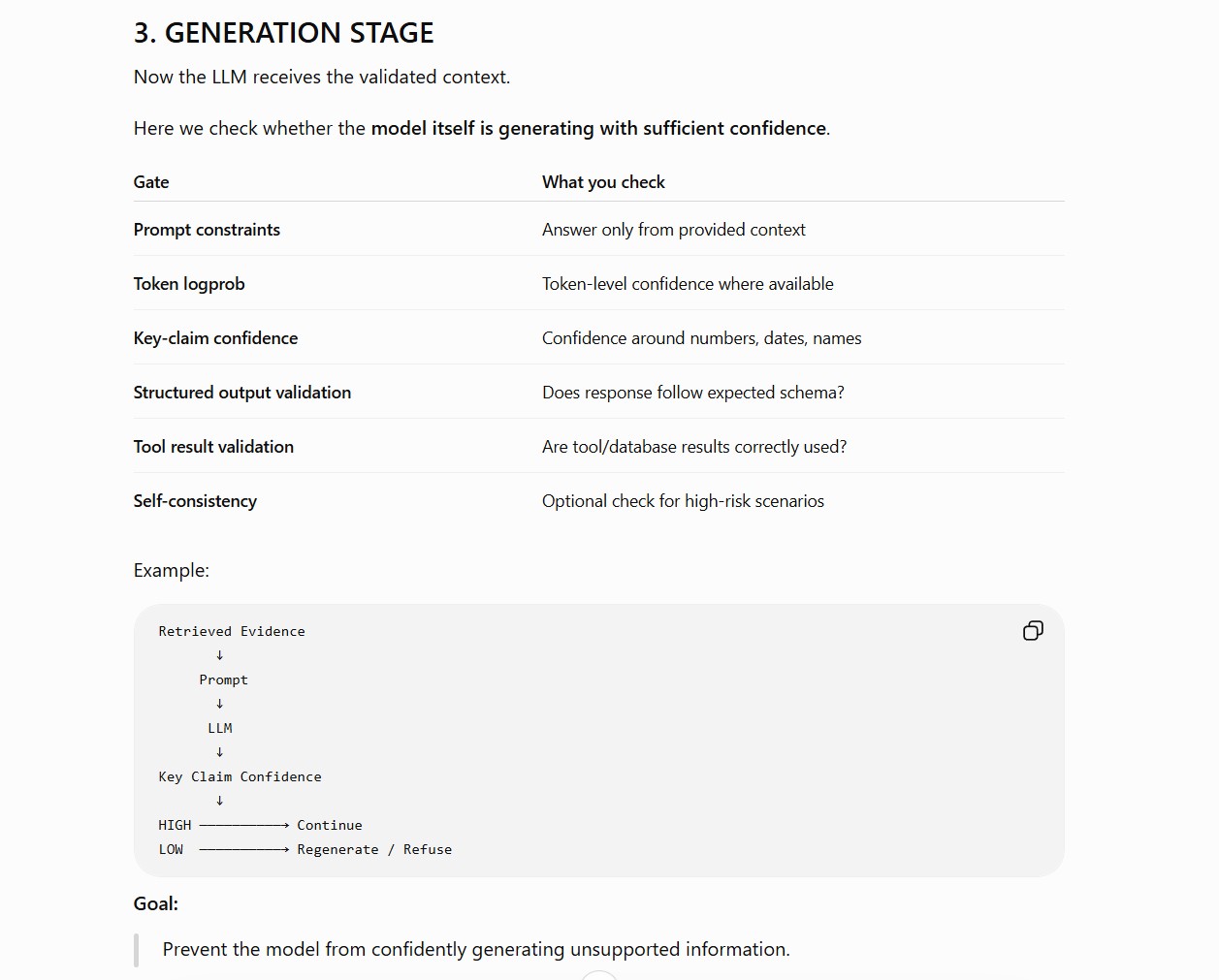Click the 'Goal:' bold label
The height and width of the screenshot is (980, 1219).
156,903
